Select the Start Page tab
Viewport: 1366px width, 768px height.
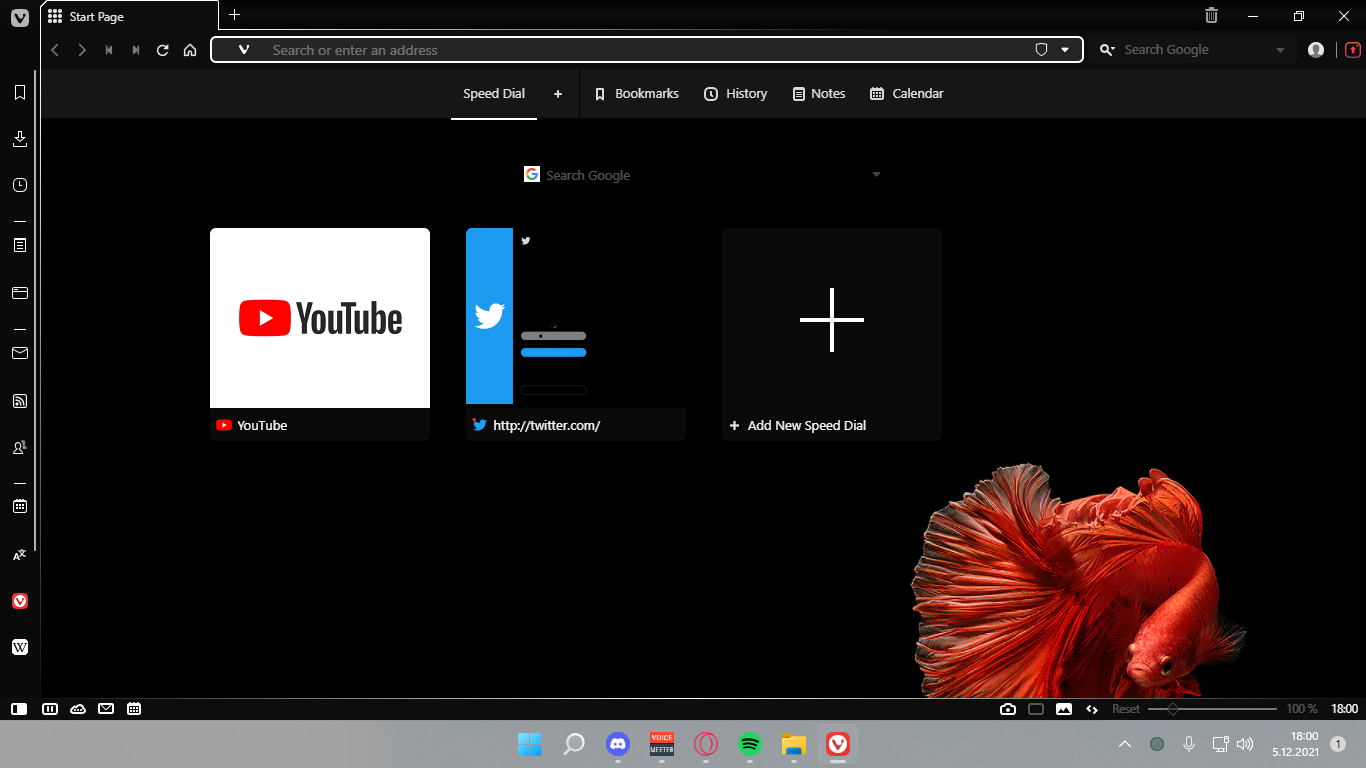[x=130, y=16]
